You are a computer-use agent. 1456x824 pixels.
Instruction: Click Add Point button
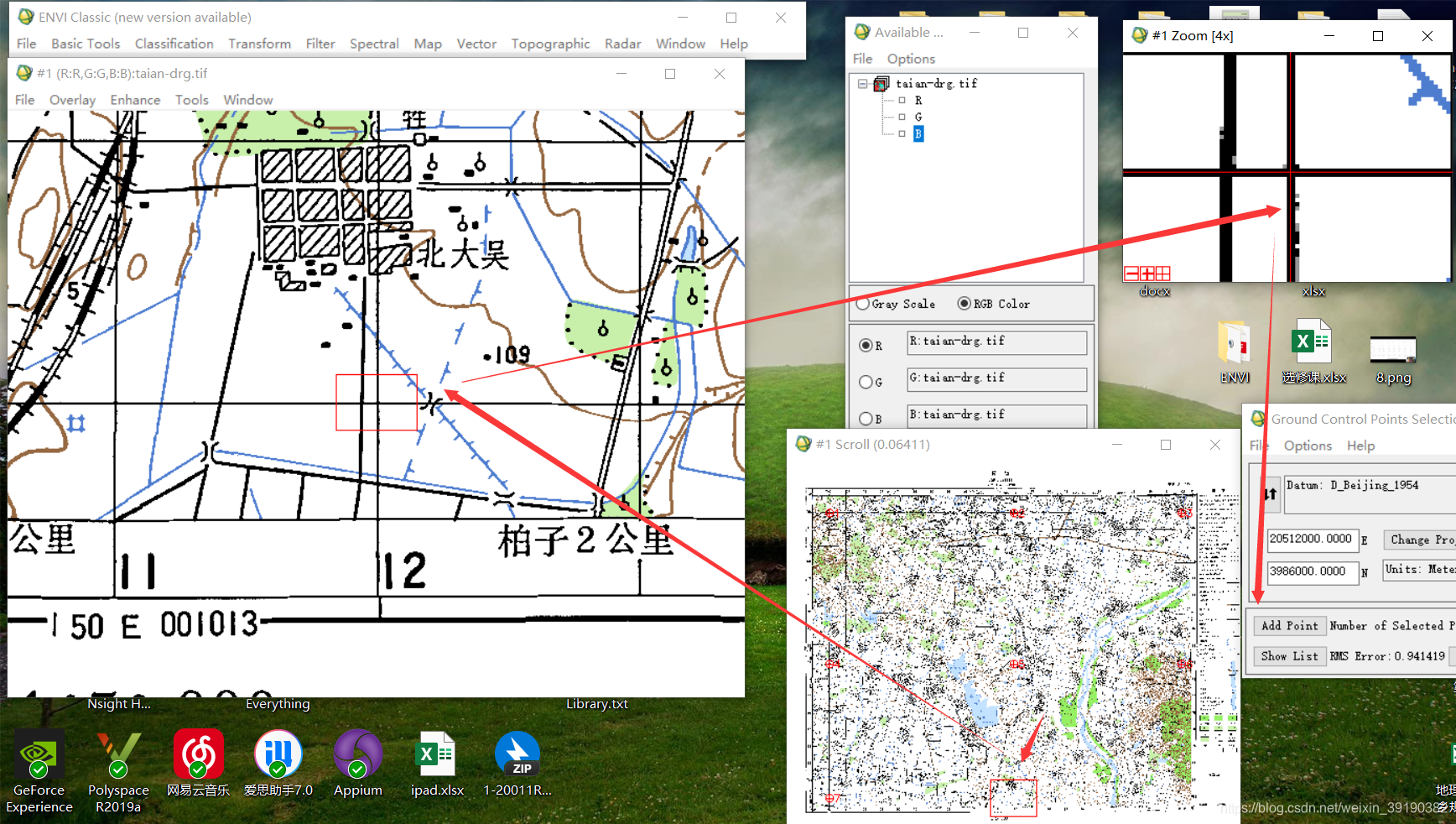(x=1289, y=625)
